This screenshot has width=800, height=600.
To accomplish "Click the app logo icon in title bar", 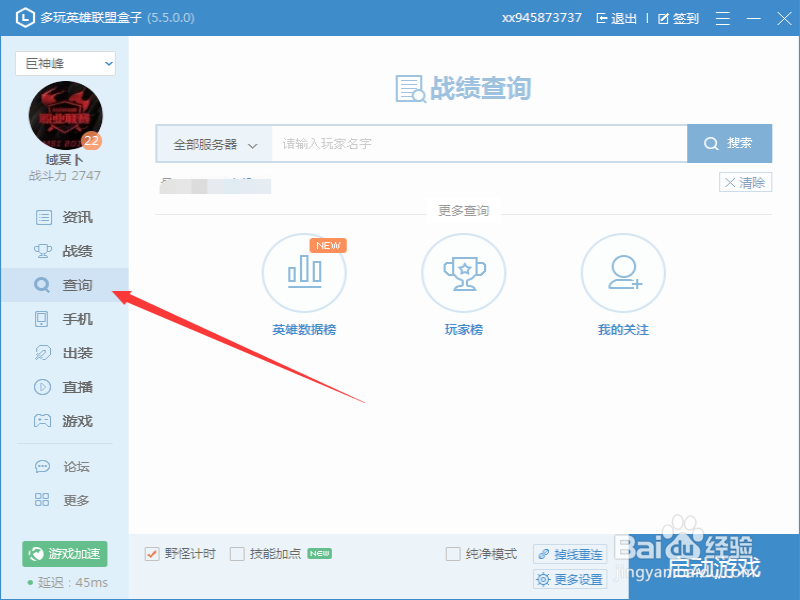I will 24,18.
